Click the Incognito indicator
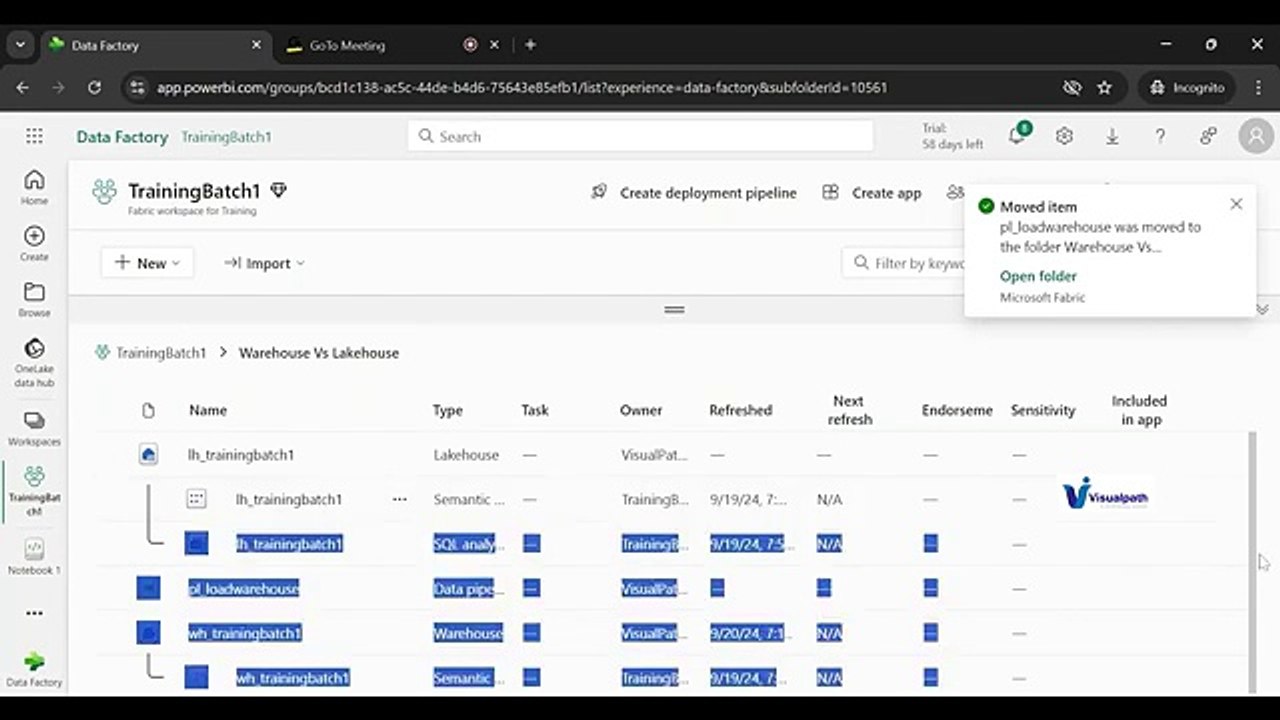 coord(1187,88)
